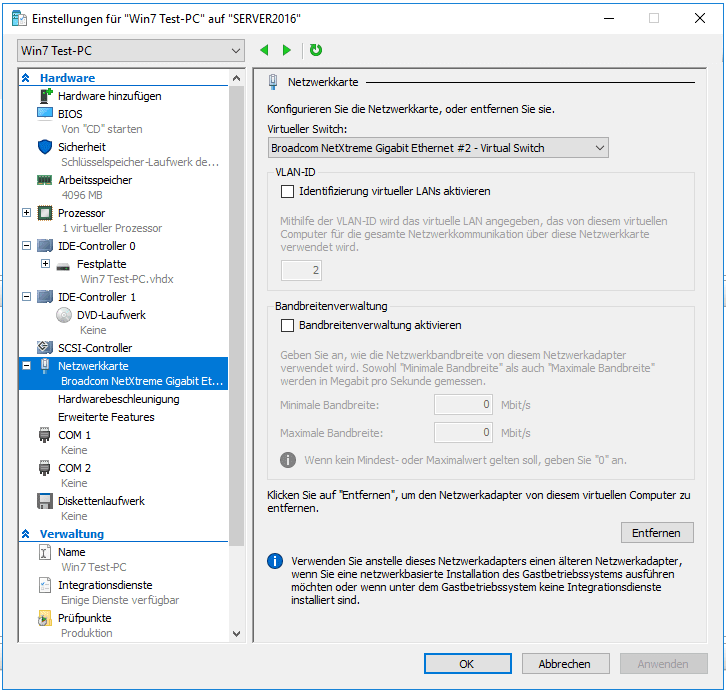This screenshot has height=690, width=726.
Task: Click the Netzwerkkarte adapter icon in tree
Action: coord(45,365)
